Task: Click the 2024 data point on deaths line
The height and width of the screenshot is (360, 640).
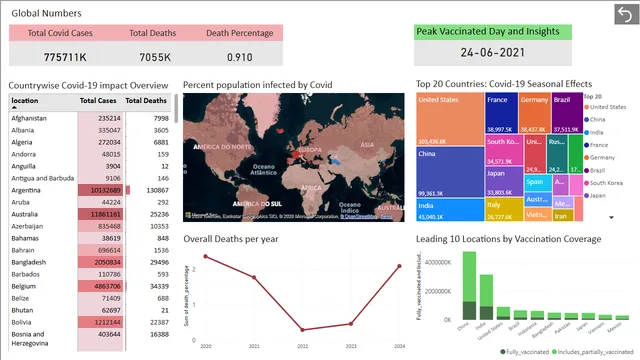Action: tap(400, 266)
